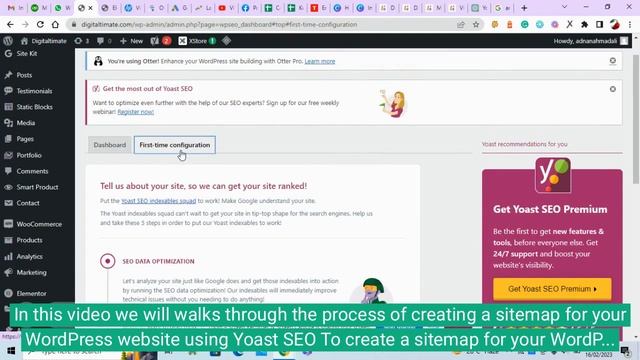Click the Register now webinar link
Screen dimensions: 640x360
pos(136,112)
